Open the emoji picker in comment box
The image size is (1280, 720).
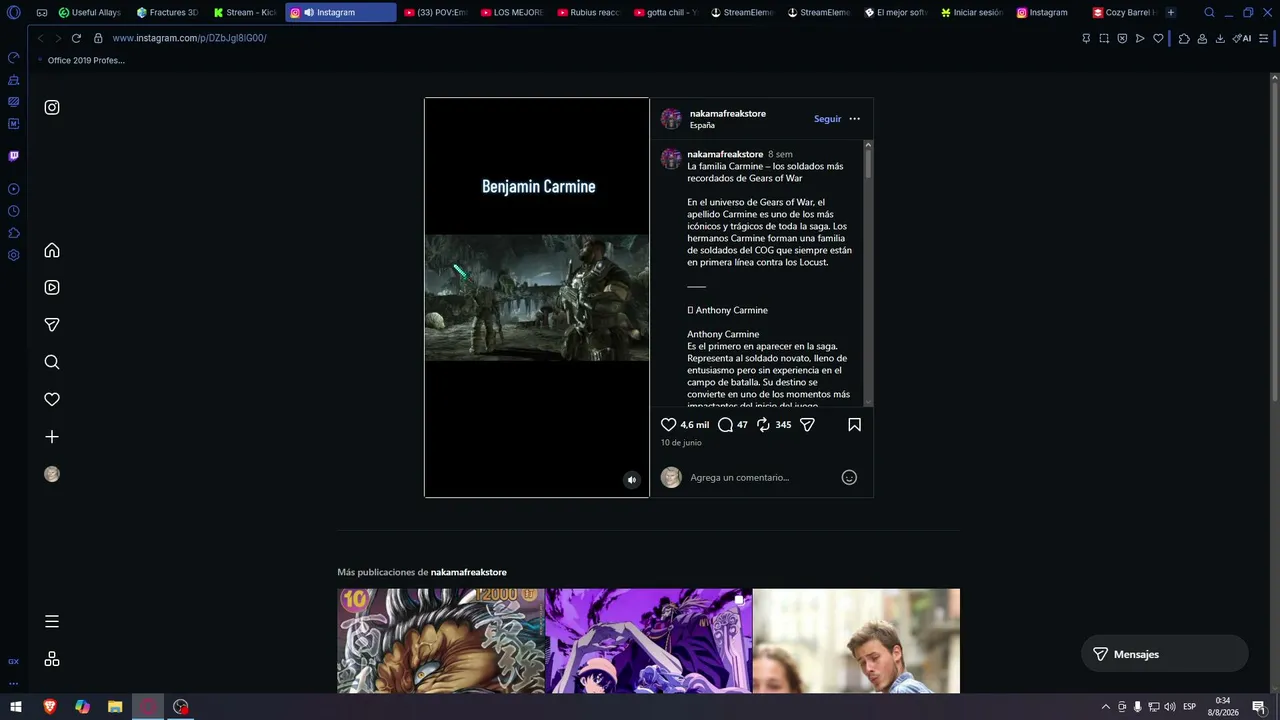pyautogui.click(x=849, y=478)
